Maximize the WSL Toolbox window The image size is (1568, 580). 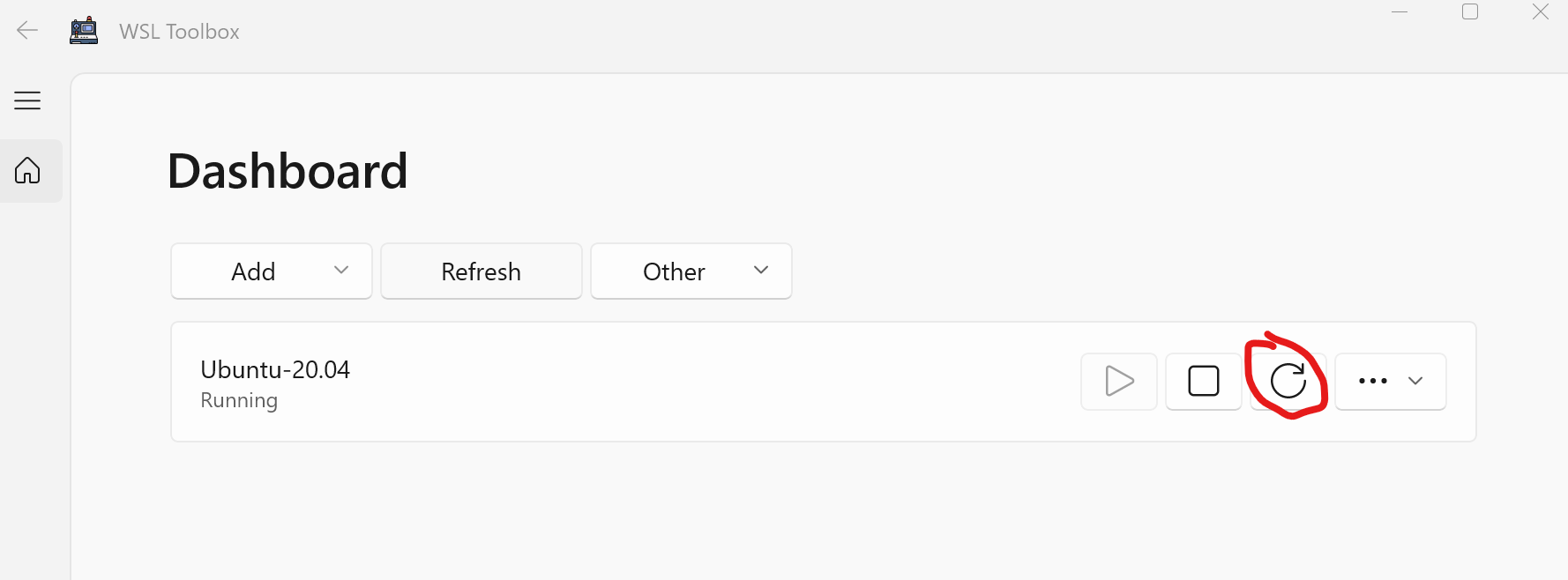coord(1470,12)
